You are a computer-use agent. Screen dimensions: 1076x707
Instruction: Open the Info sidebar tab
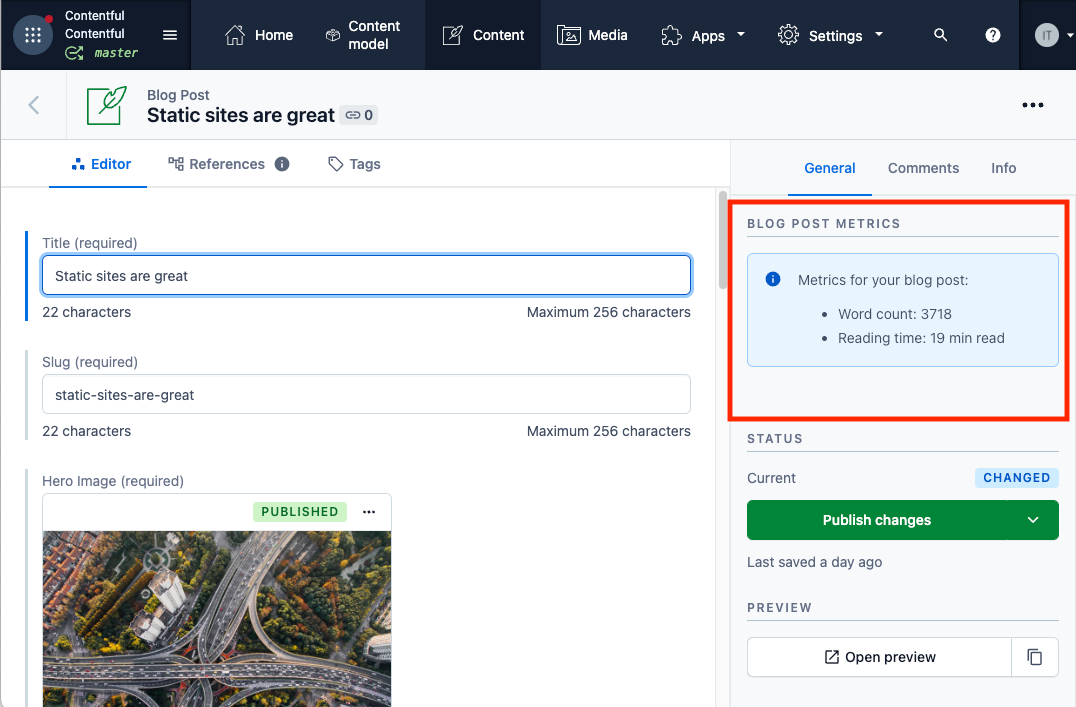click(x=1003, y=168)
